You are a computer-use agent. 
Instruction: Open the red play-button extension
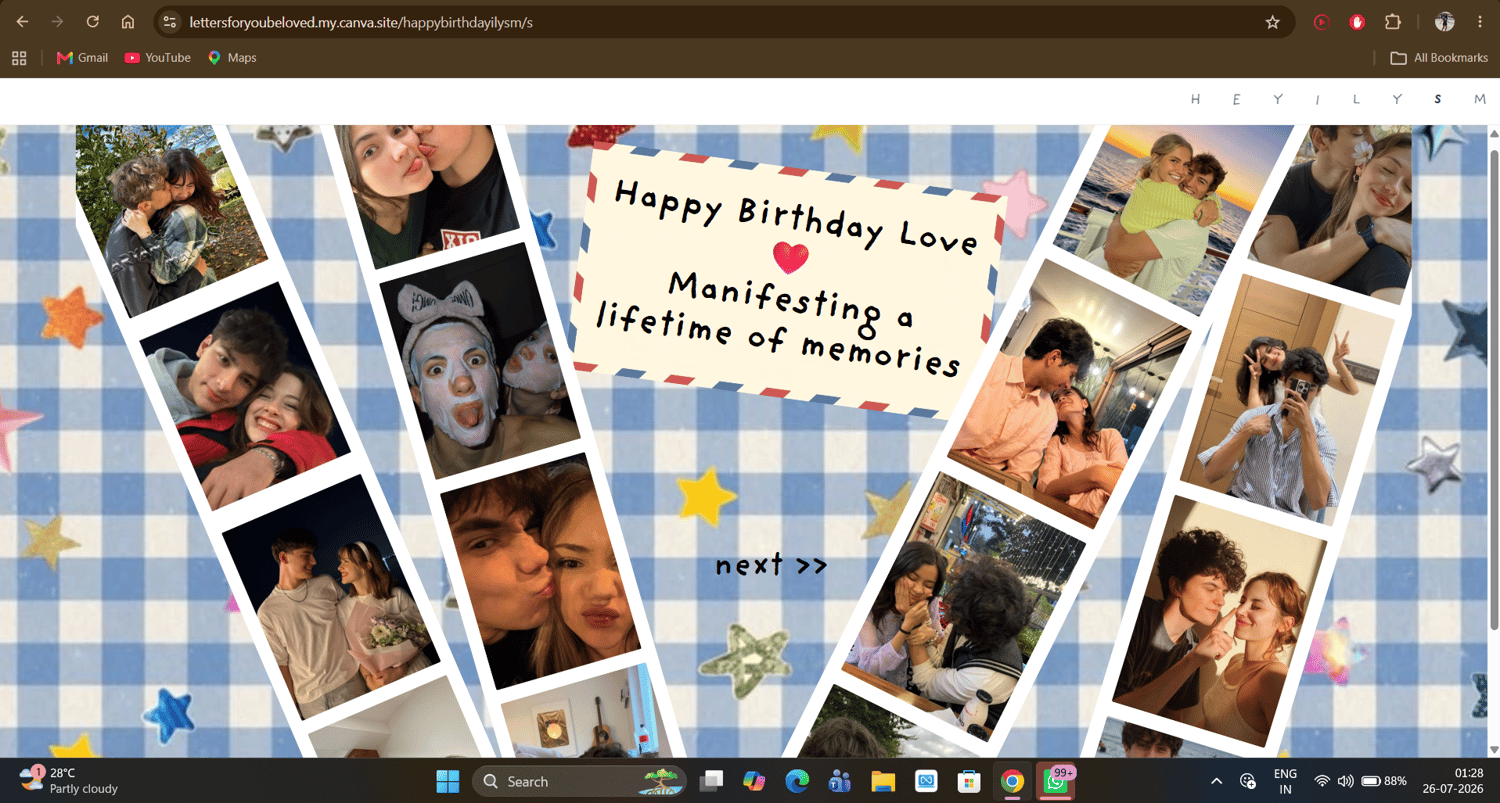pyautogui.click(x=1322, y=22)
